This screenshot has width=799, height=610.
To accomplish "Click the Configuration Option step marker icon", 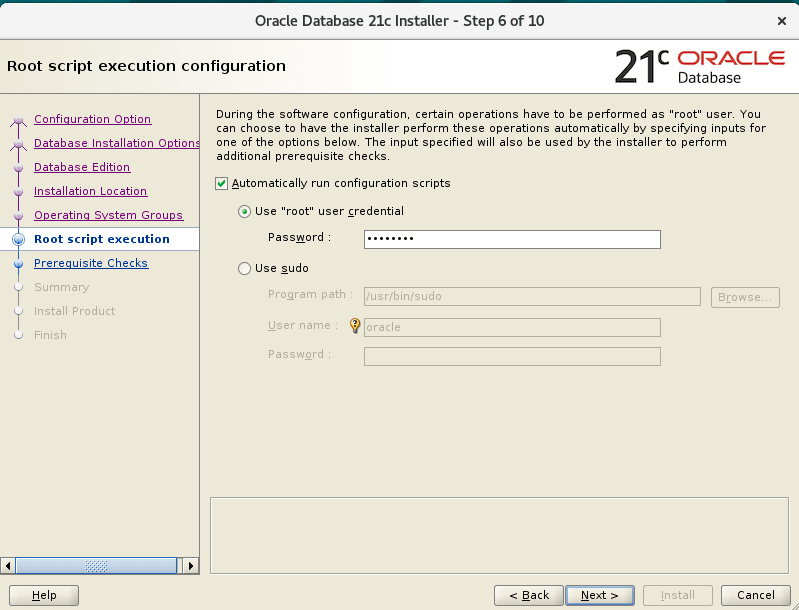I will coord(18,120).
